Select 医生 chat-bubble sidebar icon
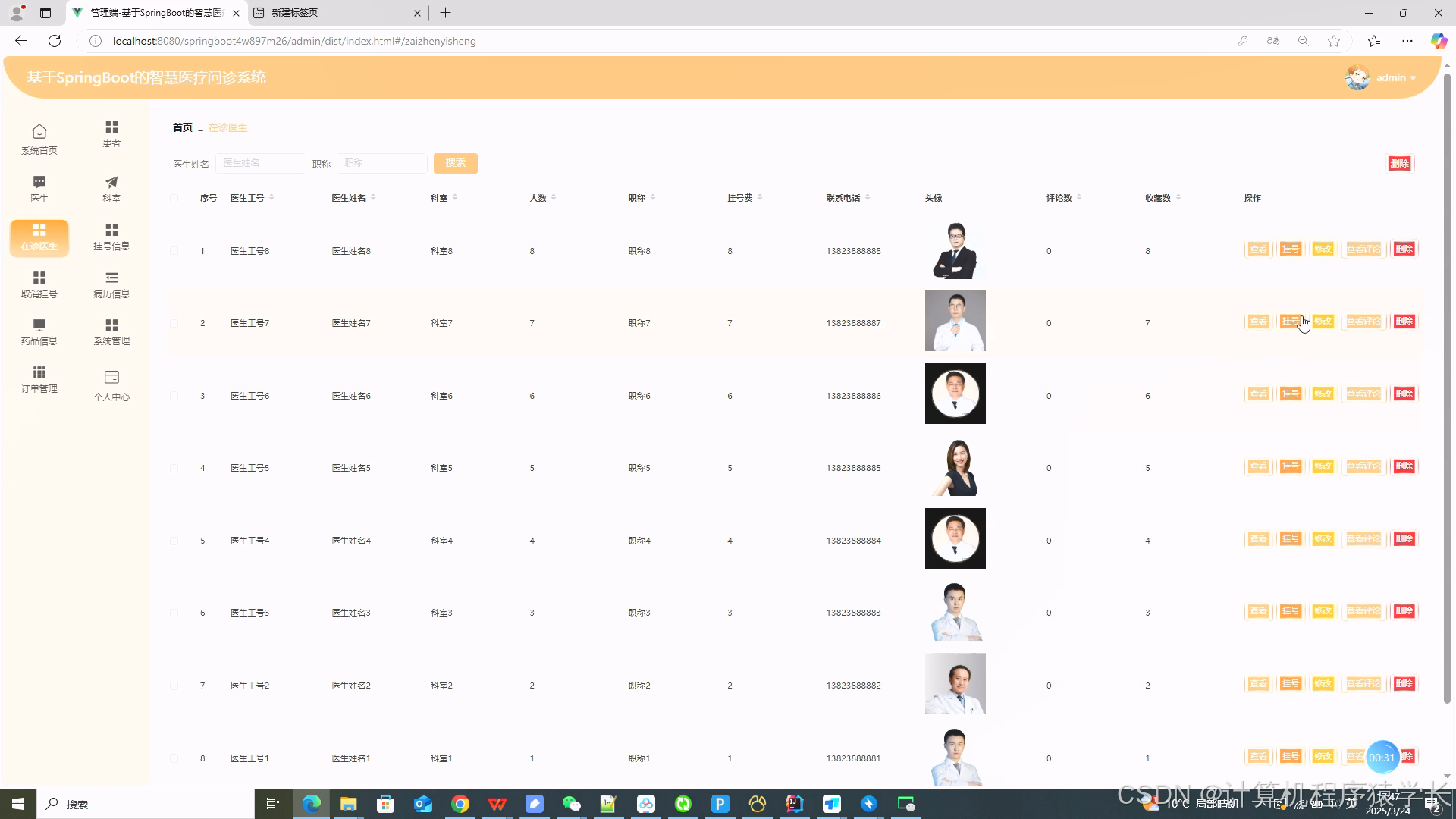The width and height of the screenshot is (1456, 819). [39, 182]
